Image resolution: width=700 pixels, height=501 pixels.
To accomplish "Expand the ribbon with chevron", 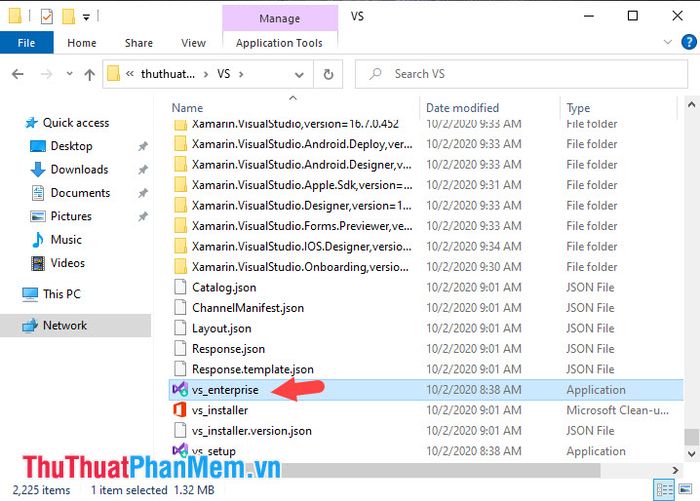I will pos(668,42).
